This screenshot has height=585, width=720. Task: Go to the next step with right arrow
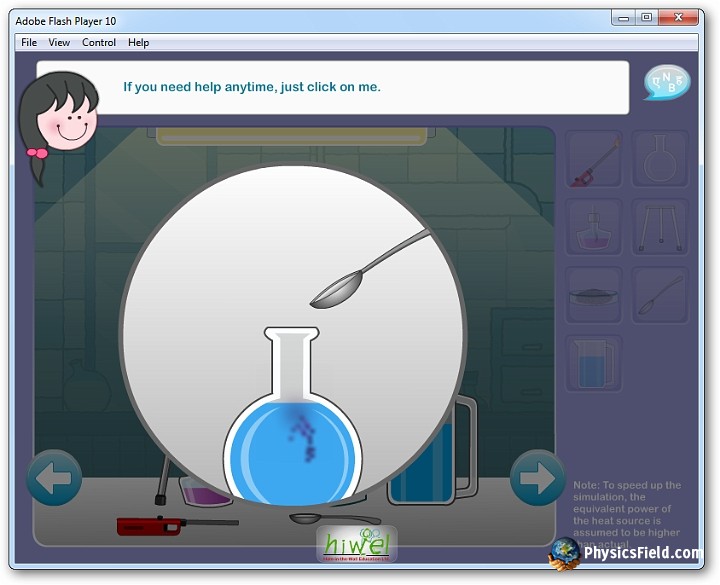pyautogui.click(x=537, y=478)
